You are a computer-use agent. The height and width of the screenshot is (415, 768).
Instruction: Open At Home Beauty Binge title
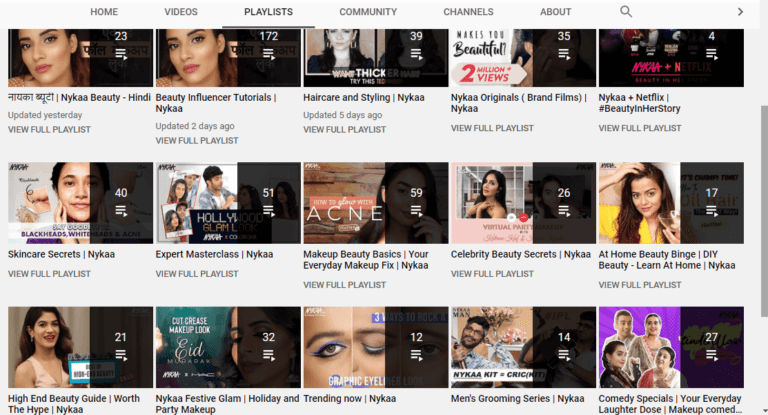click(667, 260)
